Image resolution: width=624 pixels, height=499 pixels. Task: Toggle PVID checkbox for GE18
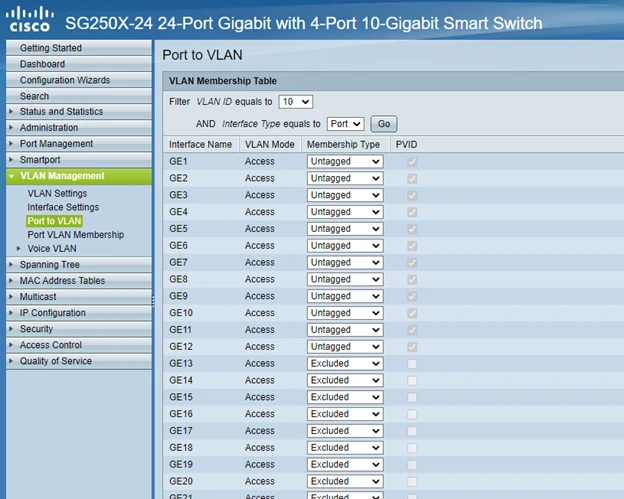tap(412, 448)
